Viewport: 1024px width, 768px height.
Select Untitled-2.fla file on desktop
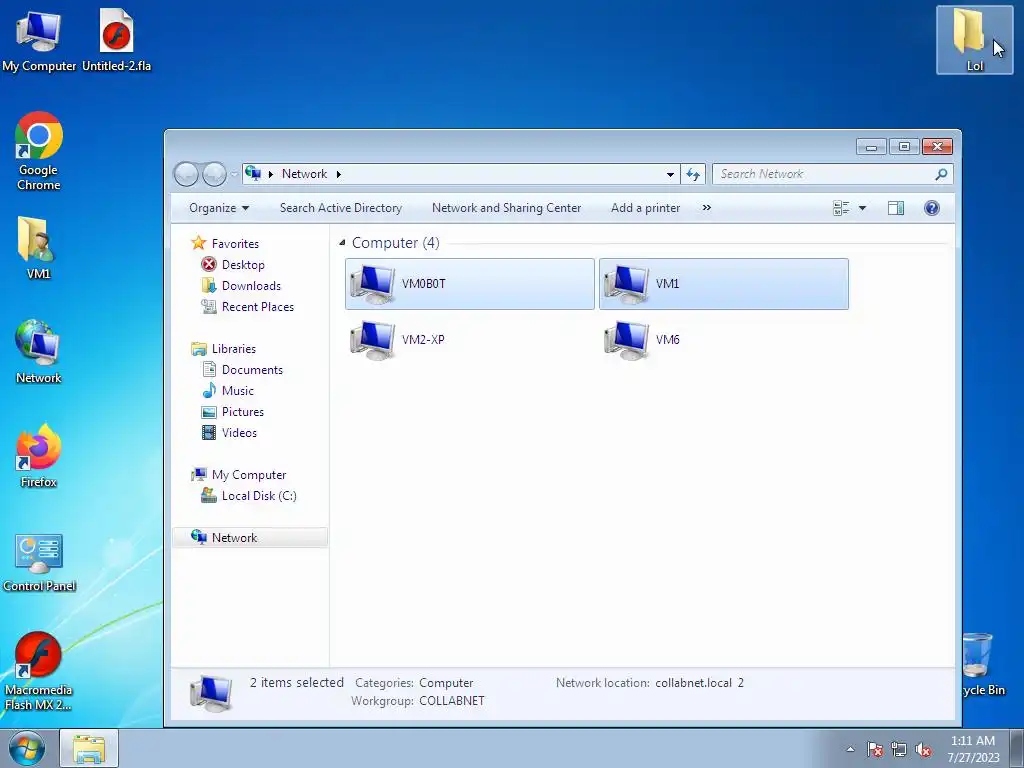(x=116, y=41)
